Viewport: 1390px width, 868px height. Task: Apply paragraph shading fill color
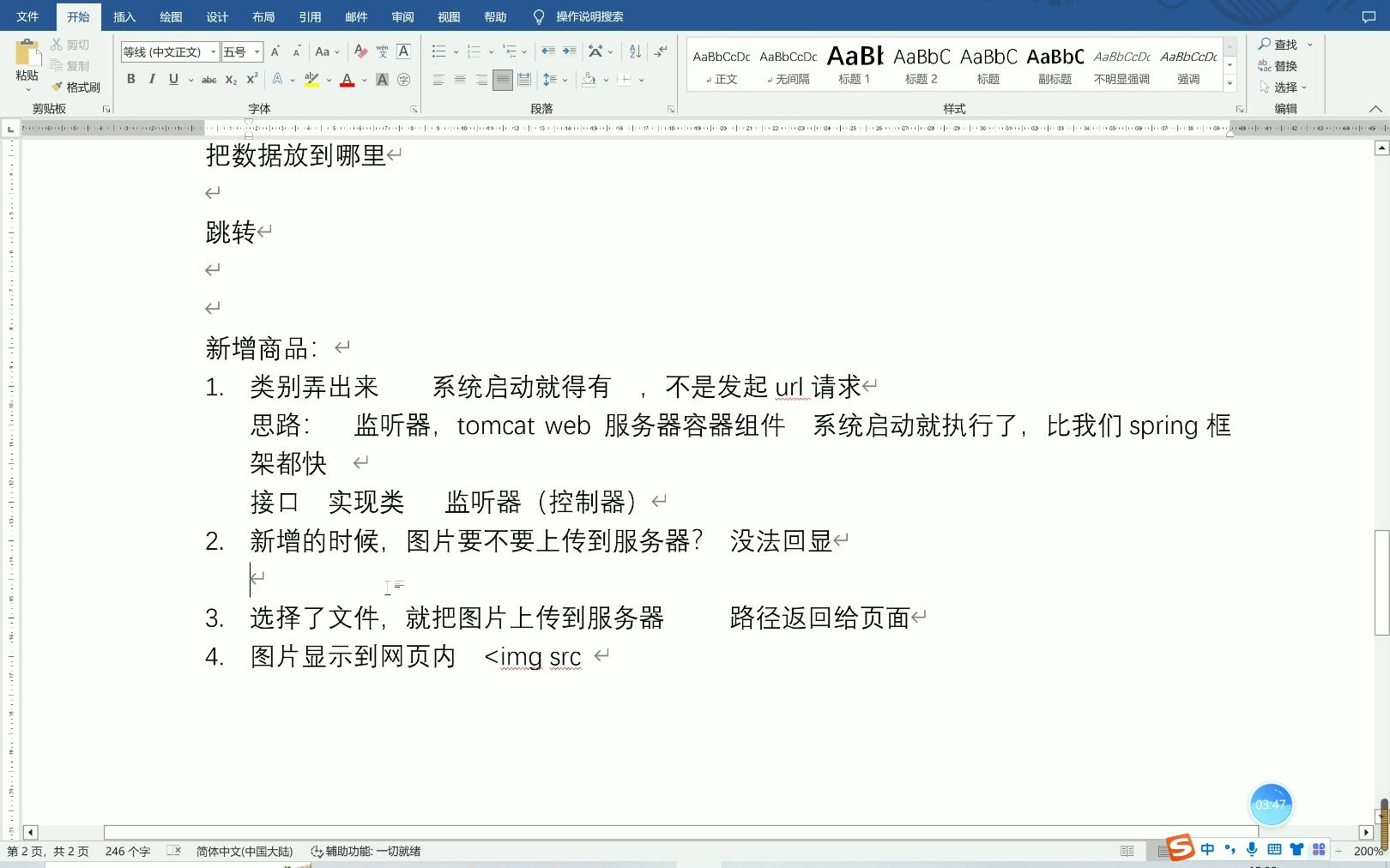[589, 80]
